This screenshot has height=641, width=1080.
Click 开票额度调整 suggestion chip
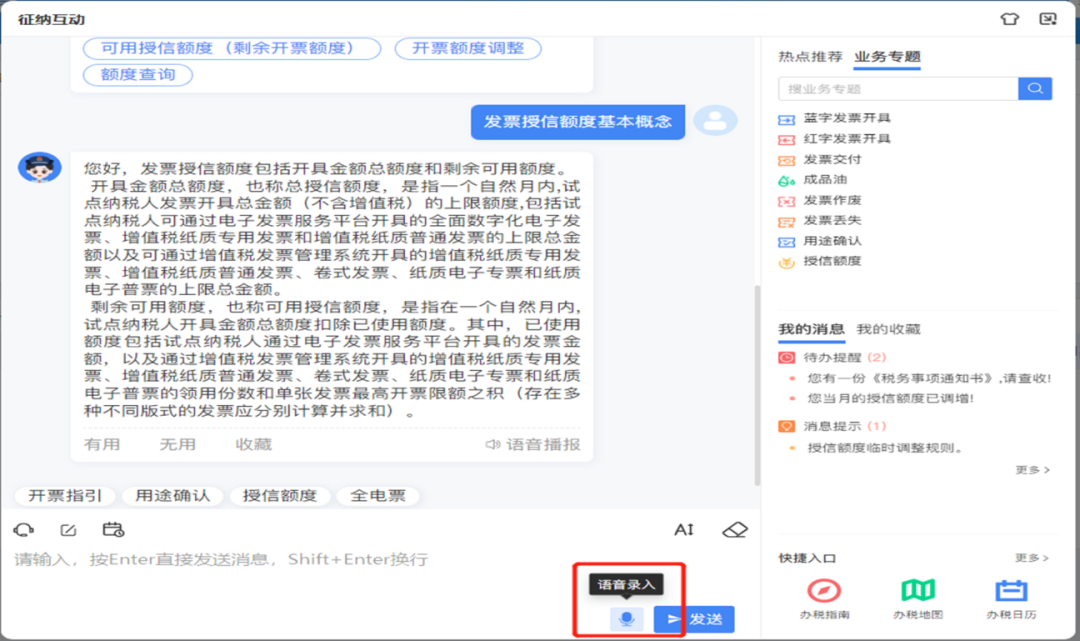(x=468, y=48)
